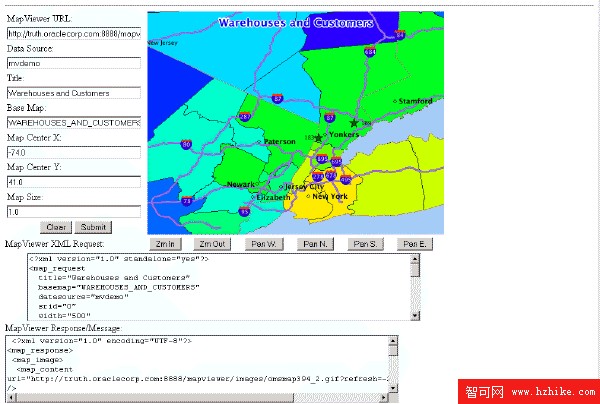Click the horizontal scrollbar thumb in Response box
600x404 pixels.
pos(154,397)
